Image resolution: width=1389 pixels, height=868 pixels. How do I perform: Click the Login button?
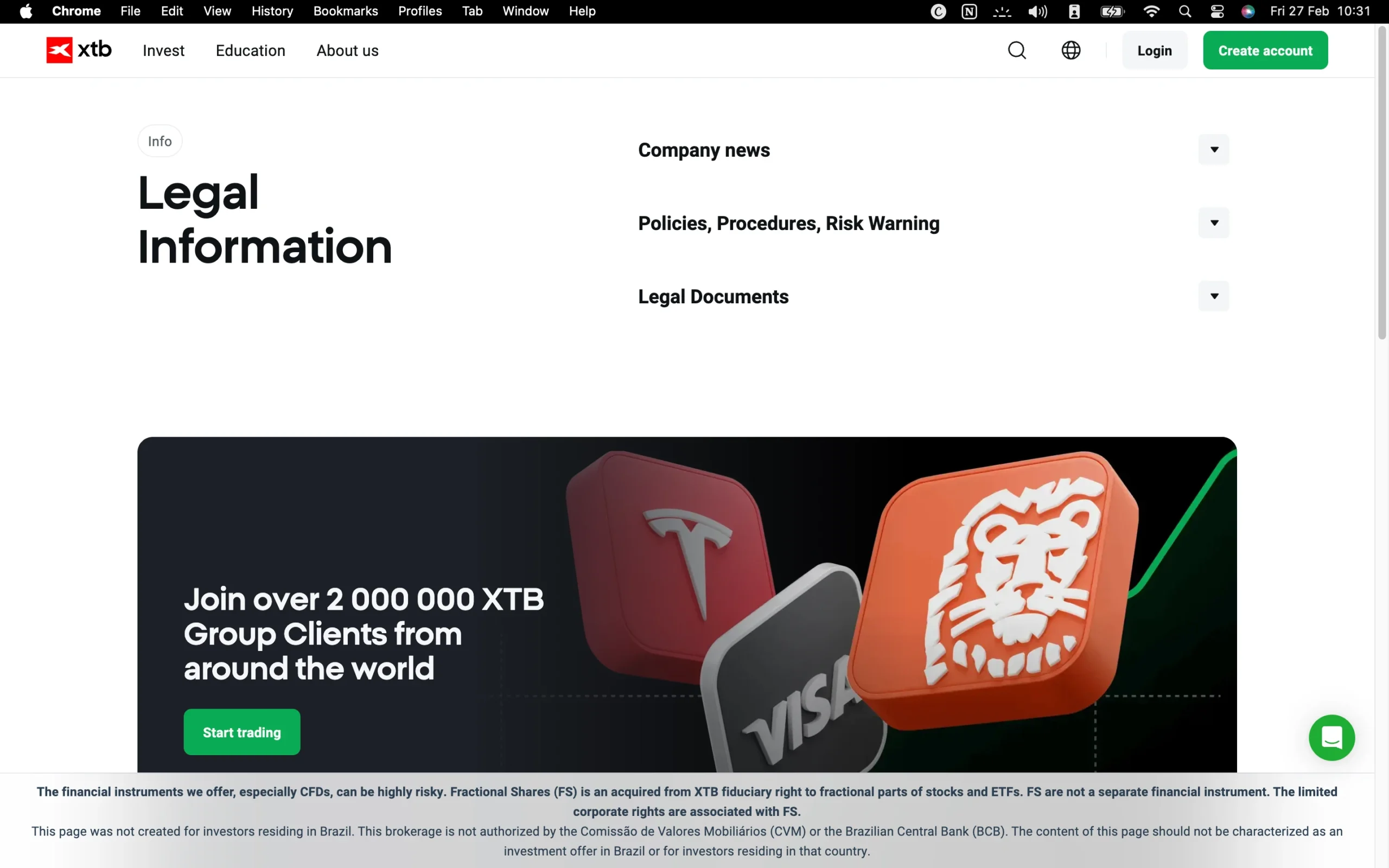pos(1154,50)
